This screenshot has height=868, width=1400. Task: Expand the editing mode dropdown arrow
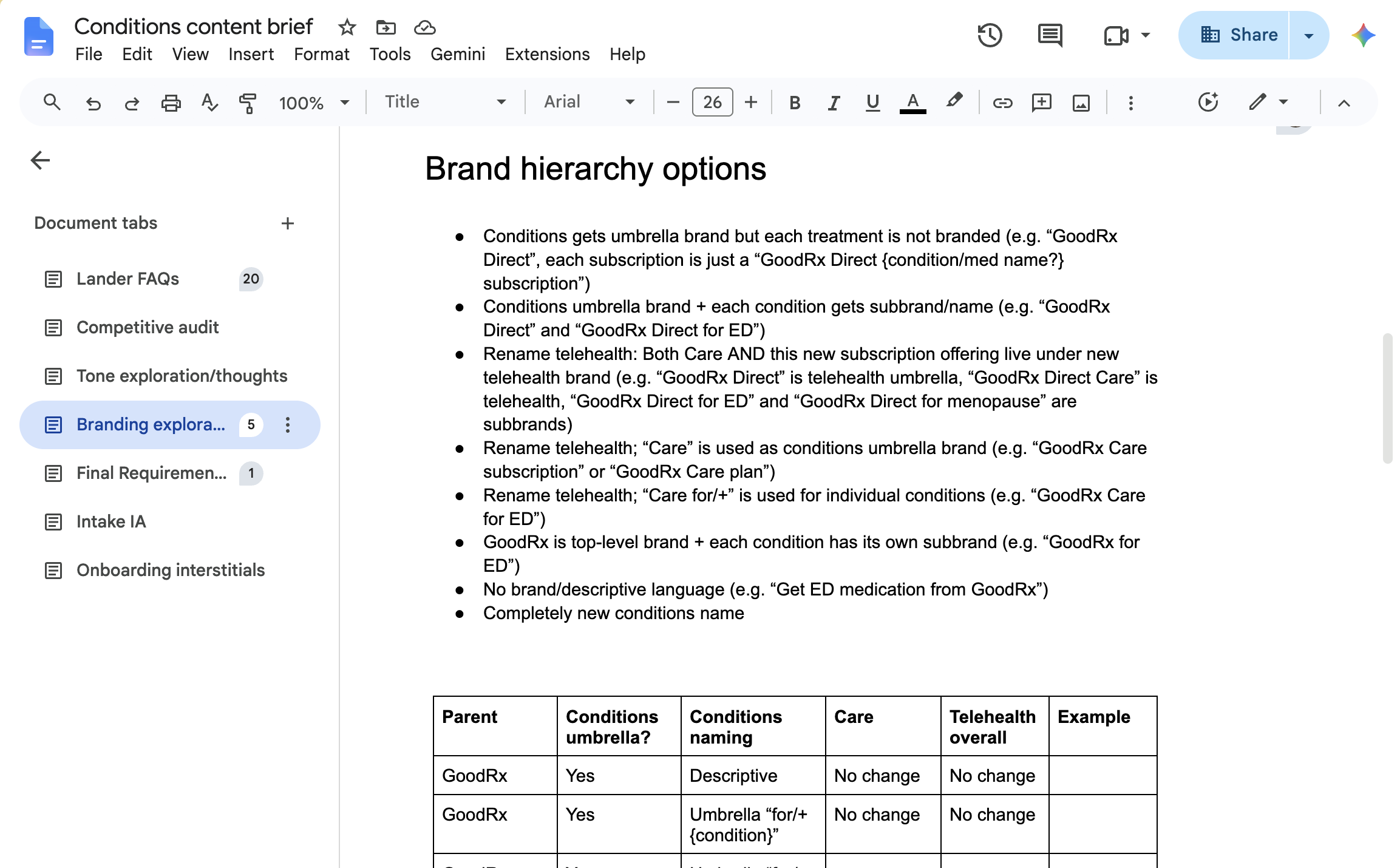(x=1283, y=102)
